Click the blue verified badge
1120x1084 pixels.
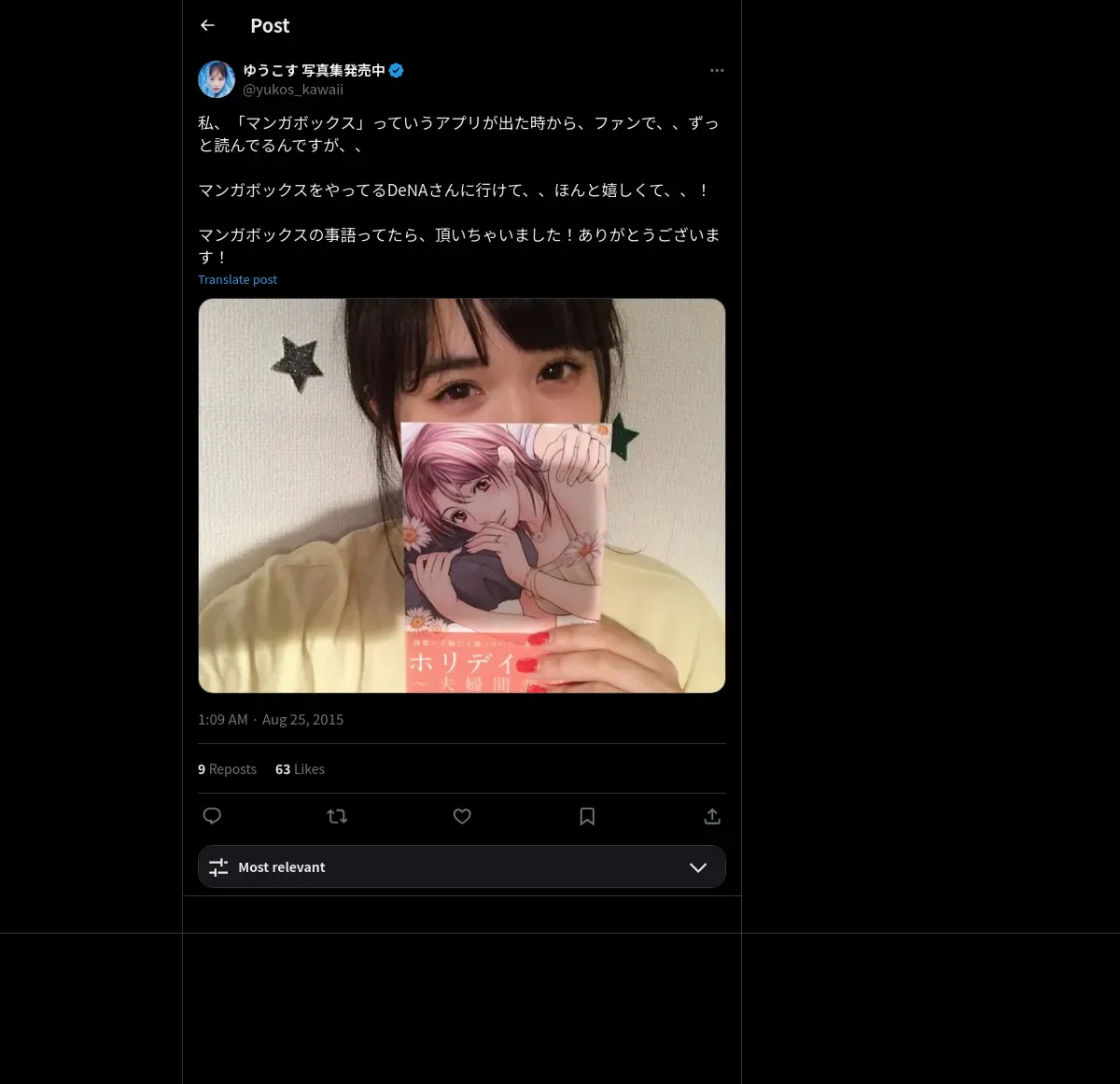tap(397, 70)
